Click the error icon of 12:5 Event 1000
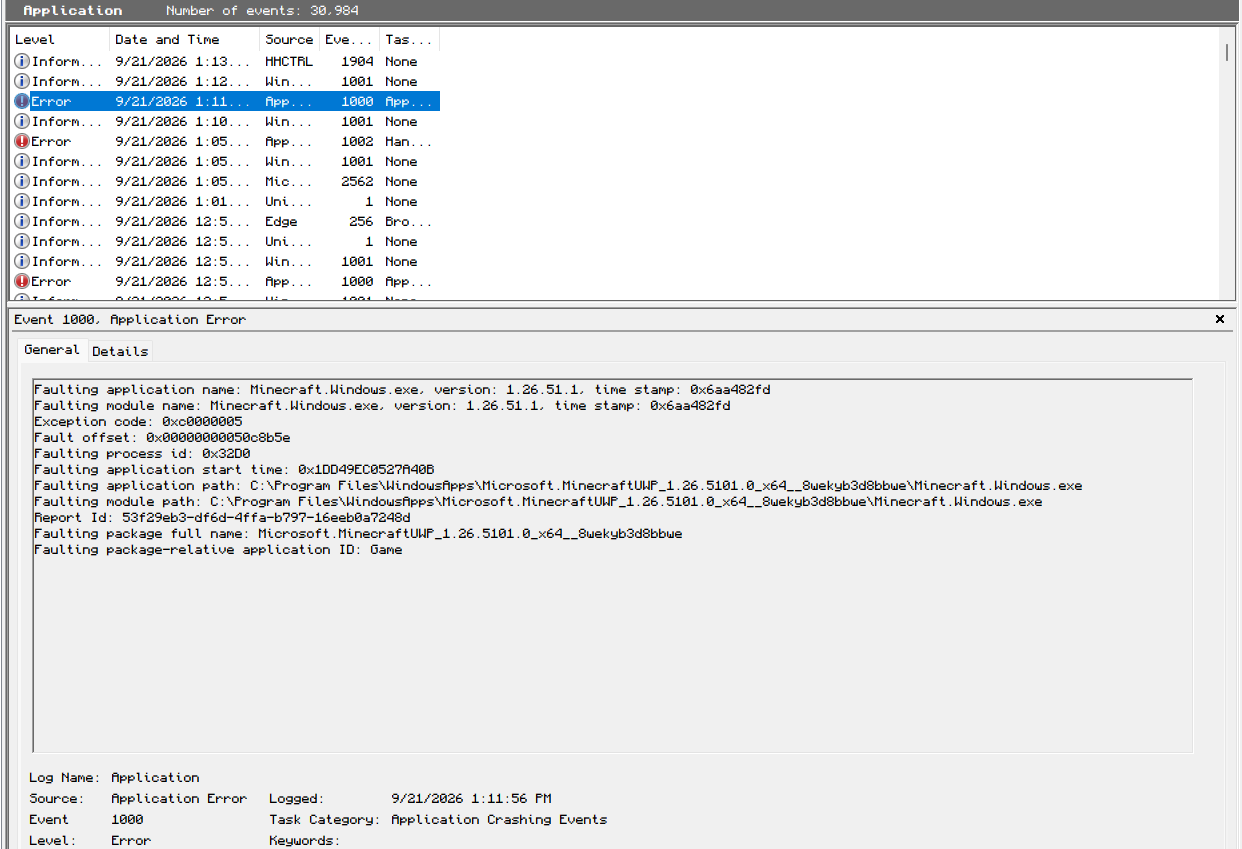 click(x=22, y=281)
